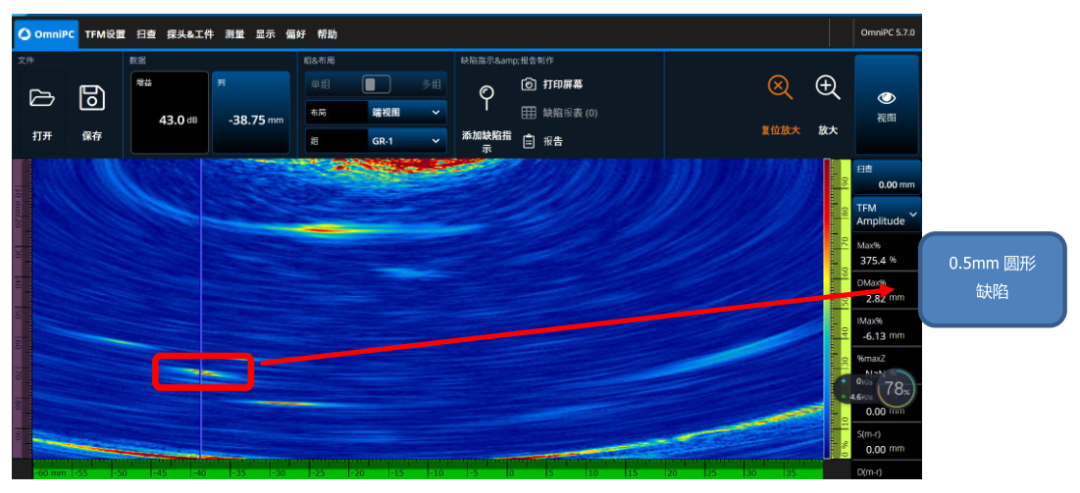1080x493 pixels.
Task: Open the 显示 menu
Action: click(265, 34)
